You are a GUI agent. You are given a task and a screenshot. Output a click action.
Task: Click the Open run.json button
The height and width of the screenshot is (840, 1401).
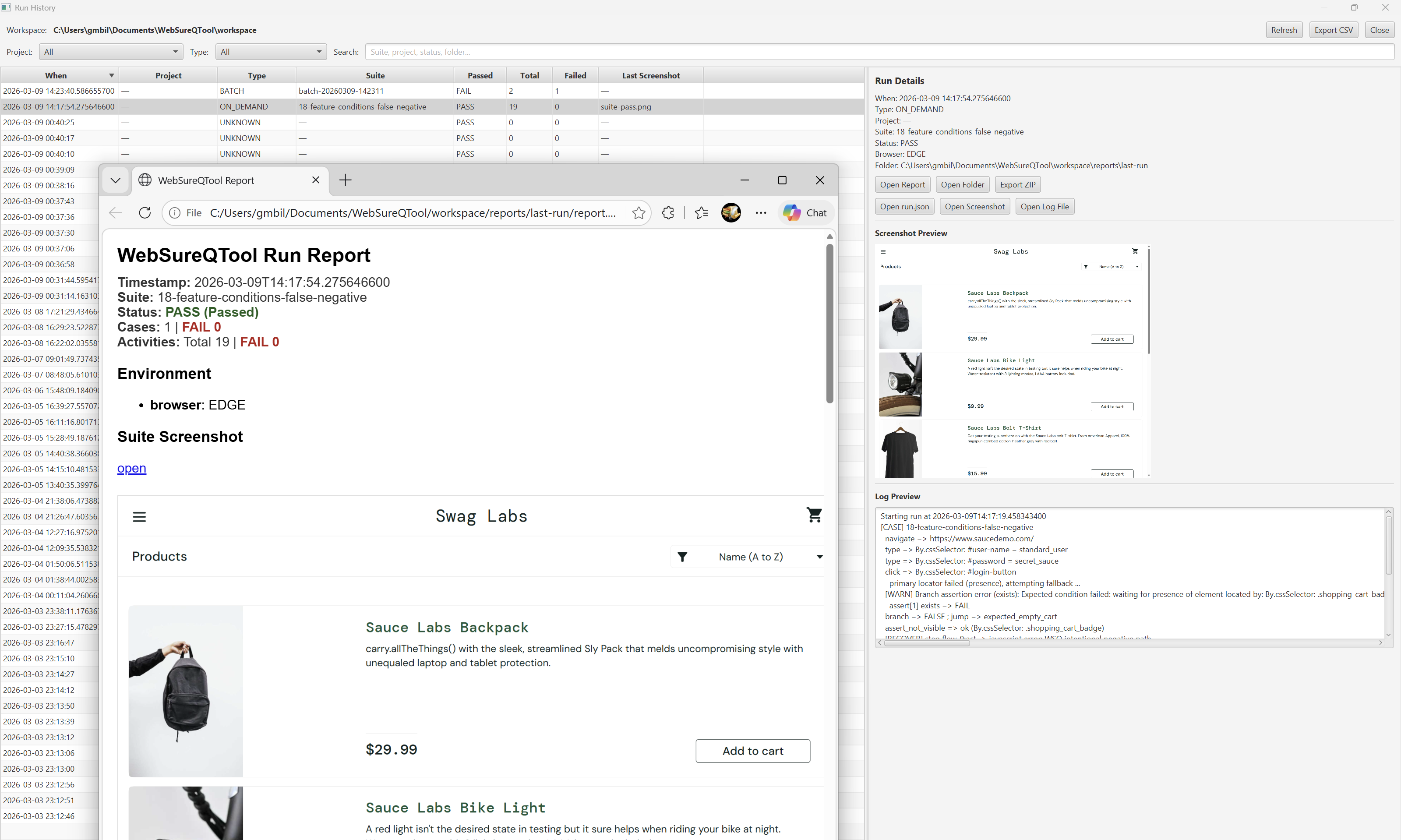pos(904,206)
